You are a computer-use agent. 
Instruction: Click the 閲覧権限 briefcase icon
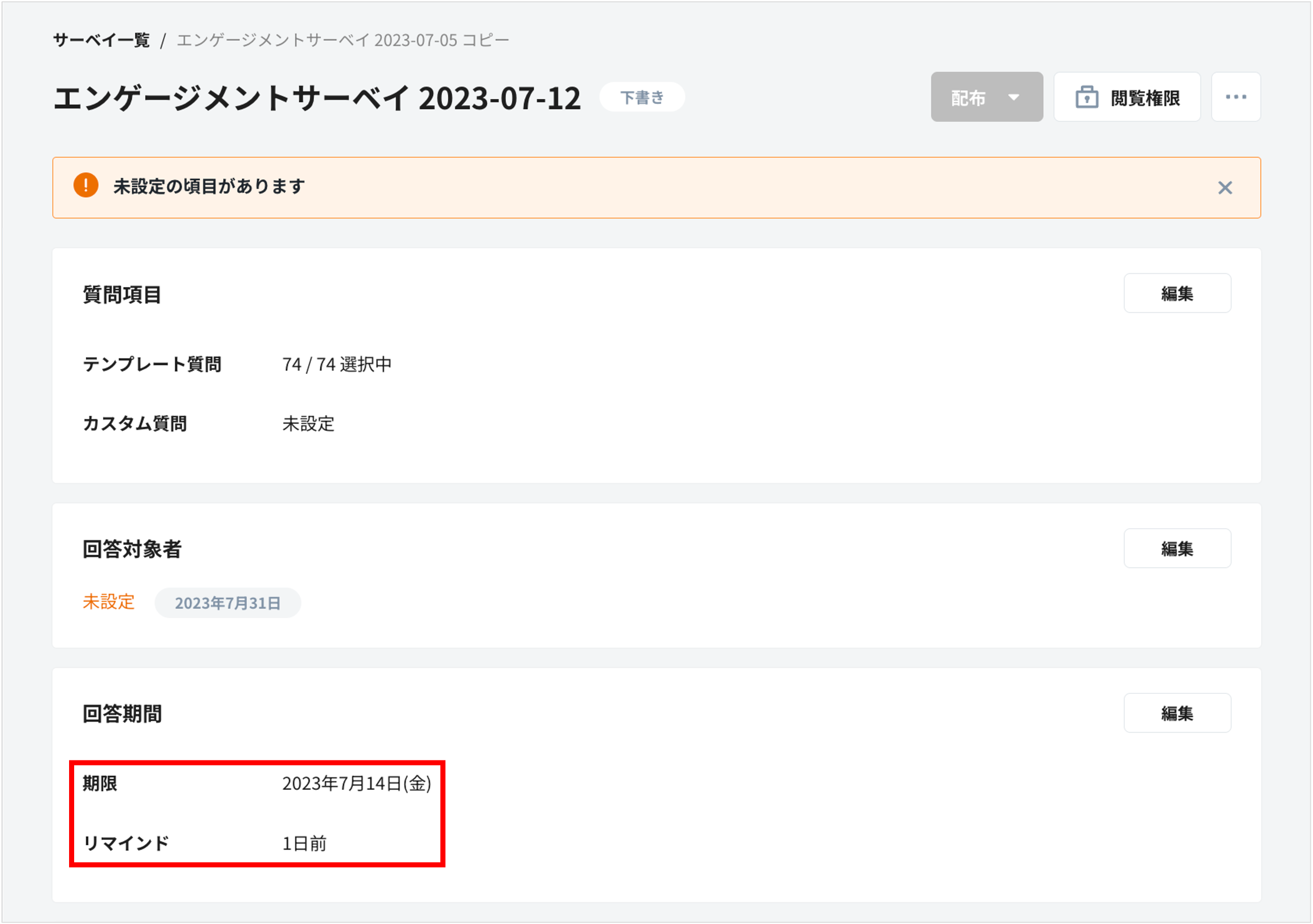click(x=1086, y=96)
